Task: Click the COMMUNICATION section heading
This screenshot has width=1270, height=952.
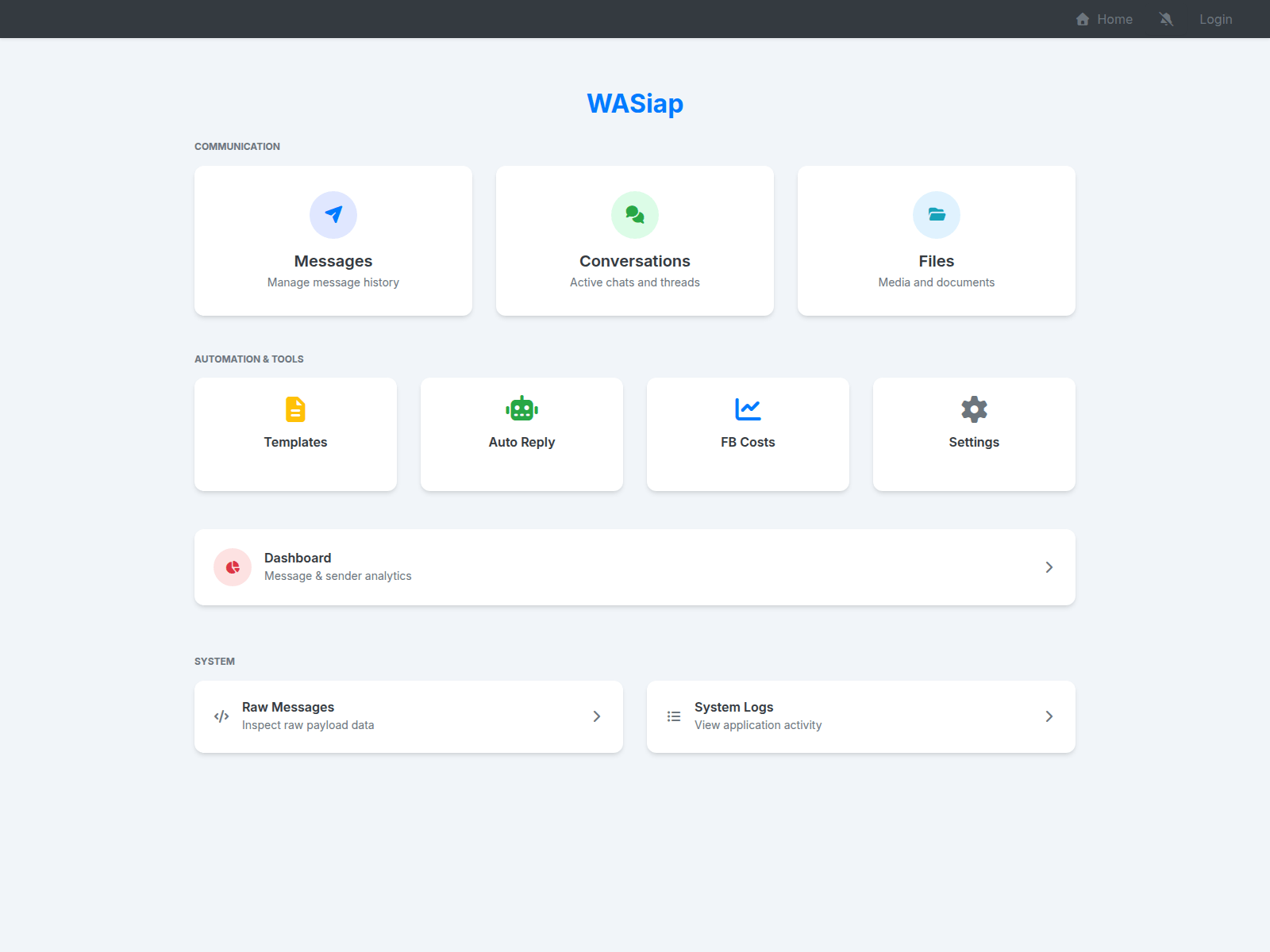Action: pyautogui.click(x=237, y=147)
